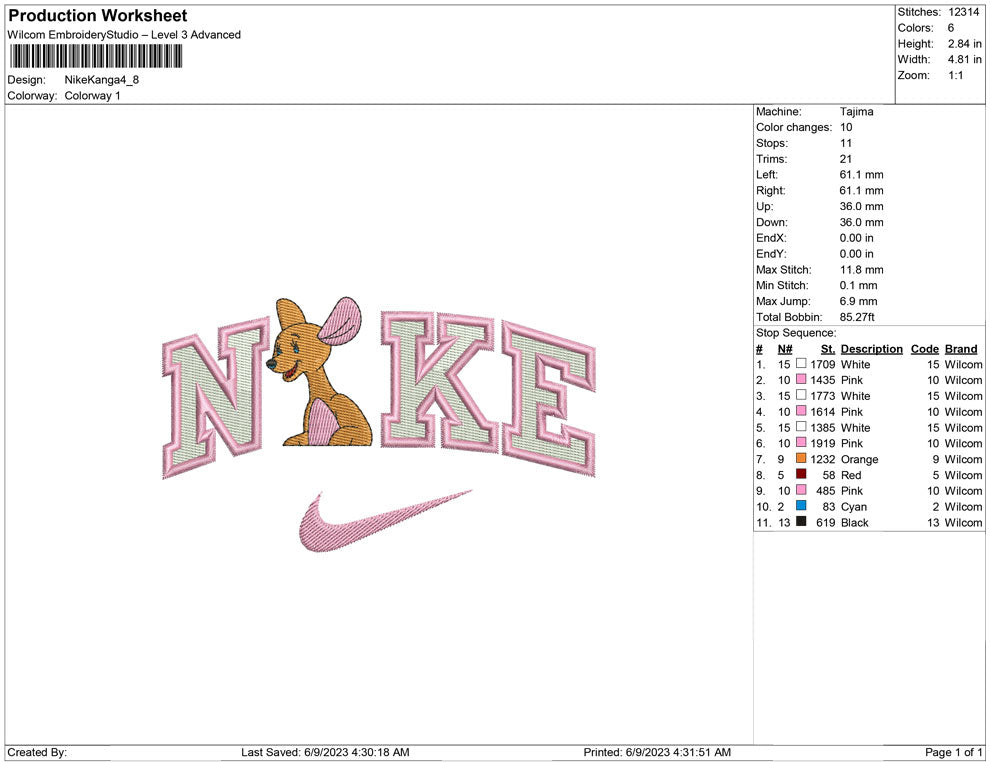Click the Brand column header

coord(961,349)
